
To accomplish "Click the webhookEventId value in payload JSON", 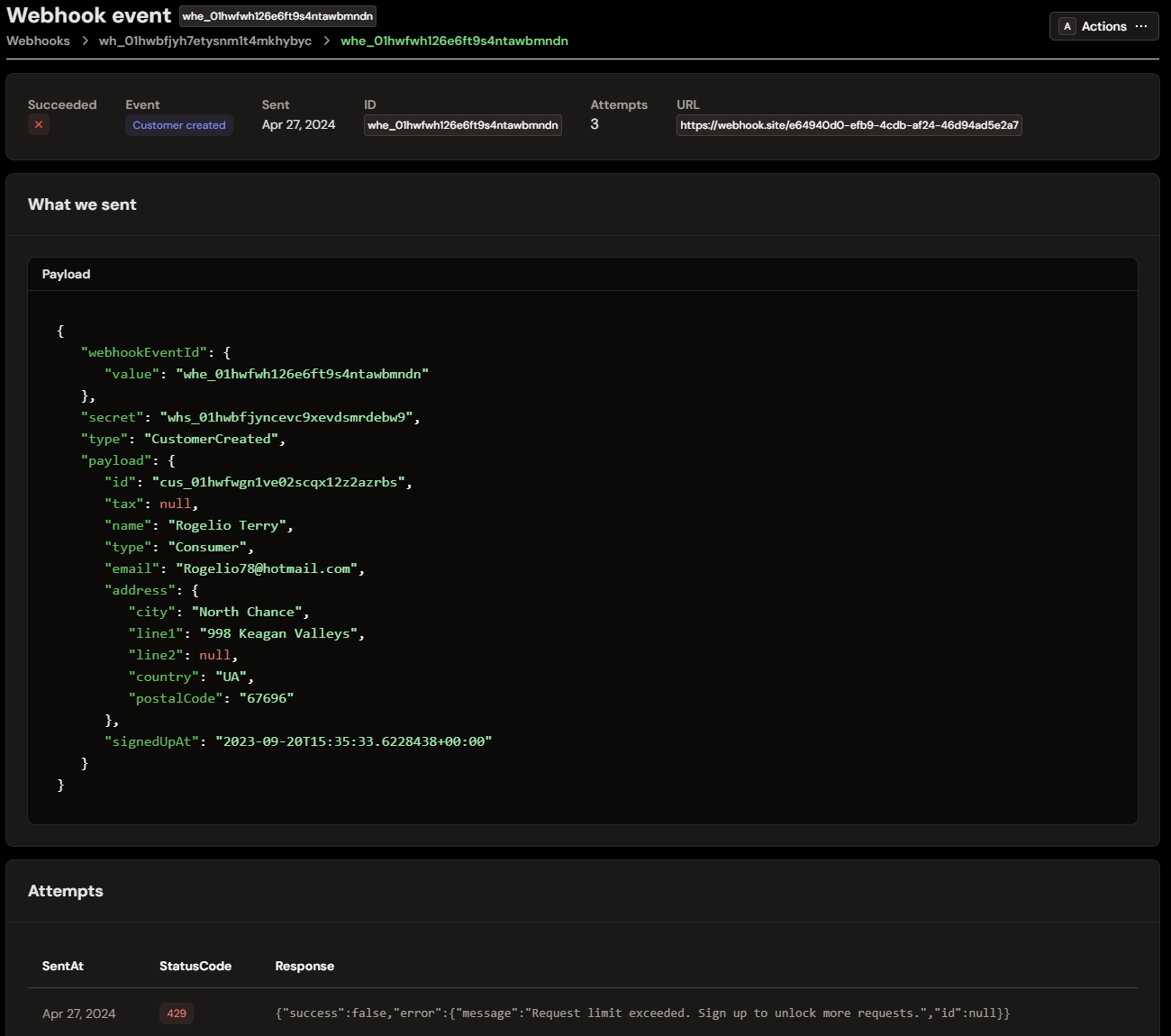I will [302, 374].
